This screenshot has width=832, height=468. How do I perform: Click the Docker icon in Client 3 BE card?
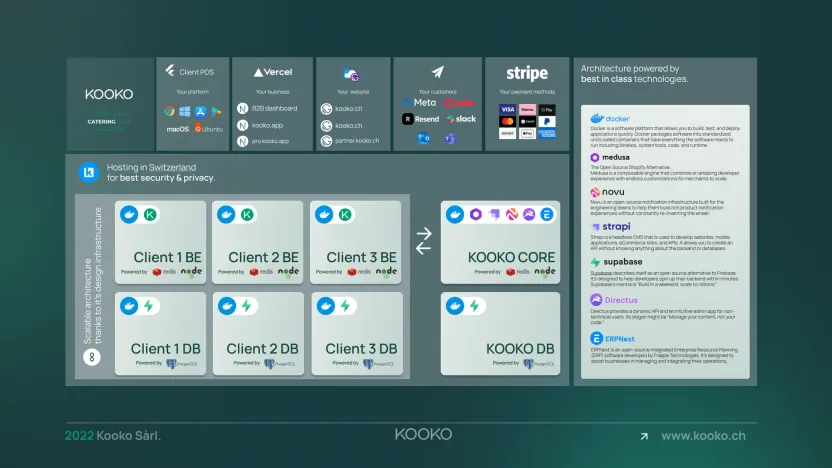click(324, 214)
